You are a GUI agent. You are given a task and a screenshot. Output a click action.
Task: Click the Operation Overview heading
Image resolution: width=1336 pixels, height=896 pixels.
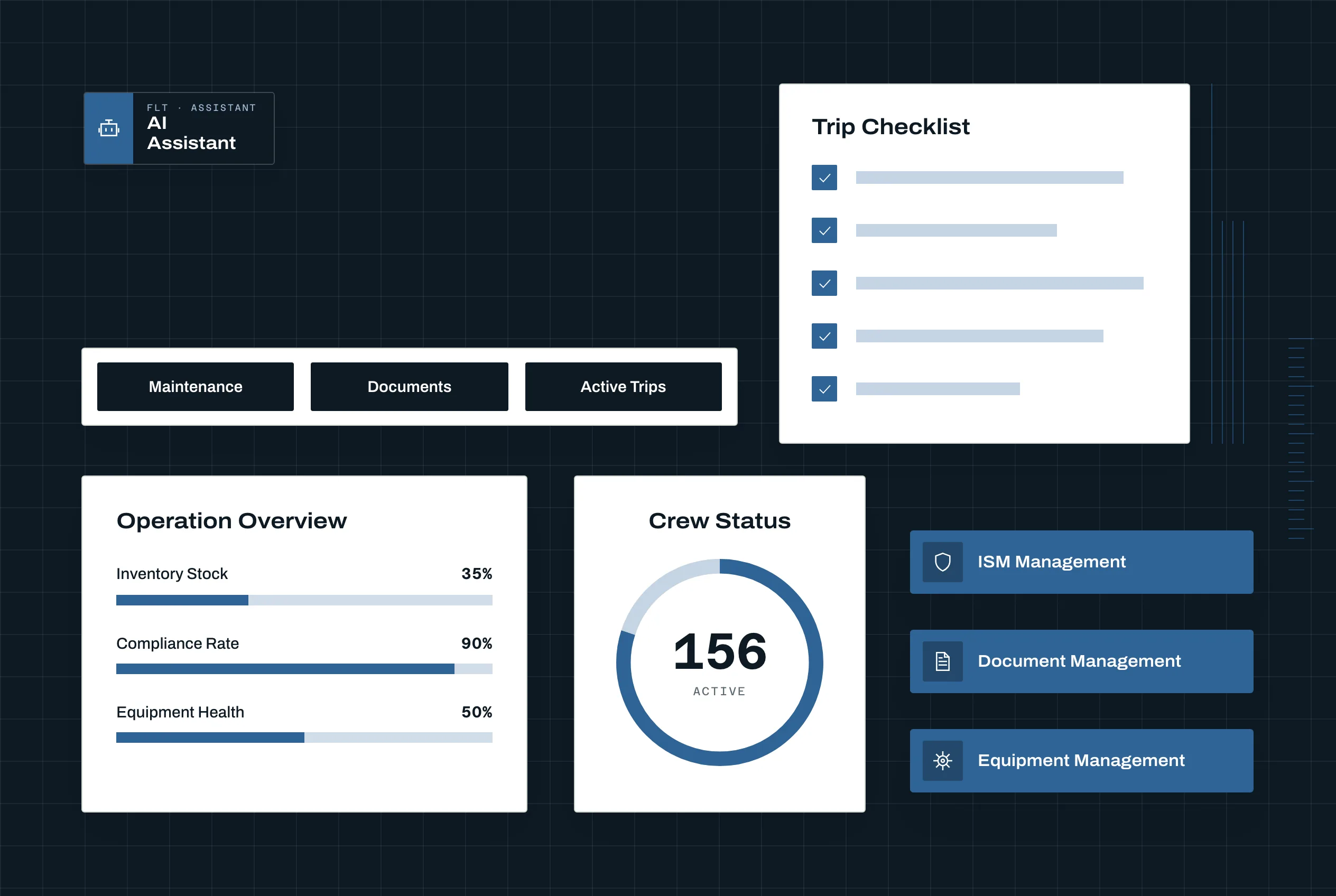pos(231,520)
